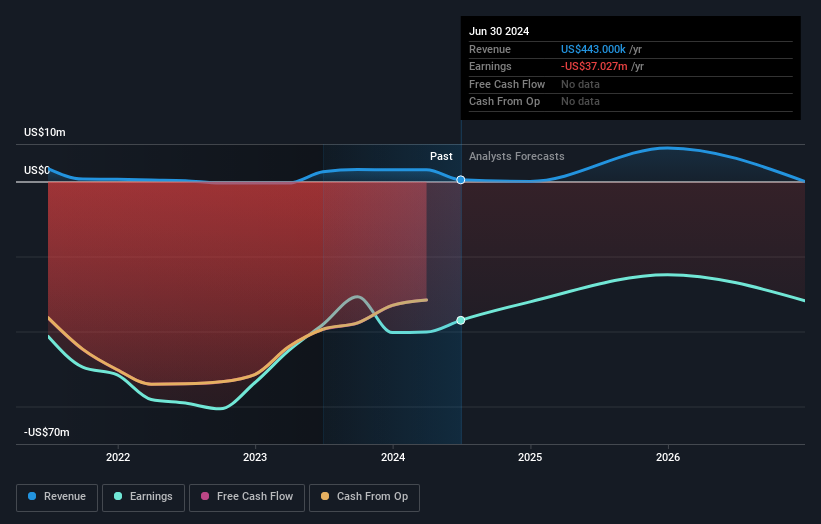Toggle the Revenue legend series
The height and width of the screenshot is (524, 821).
57,497
